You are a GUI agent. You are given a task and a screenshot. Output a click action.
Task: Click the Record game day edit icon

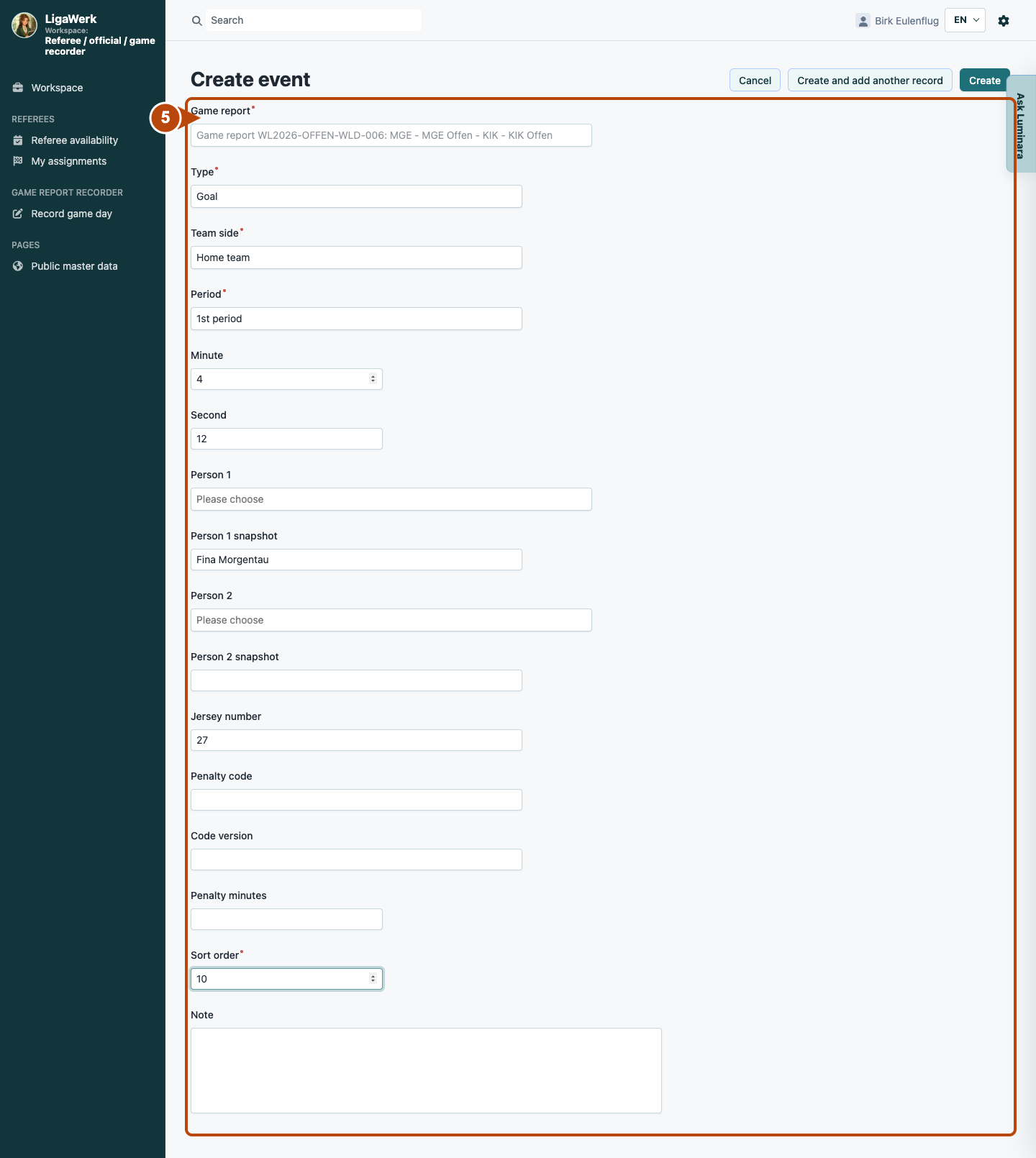pos(18,214)
